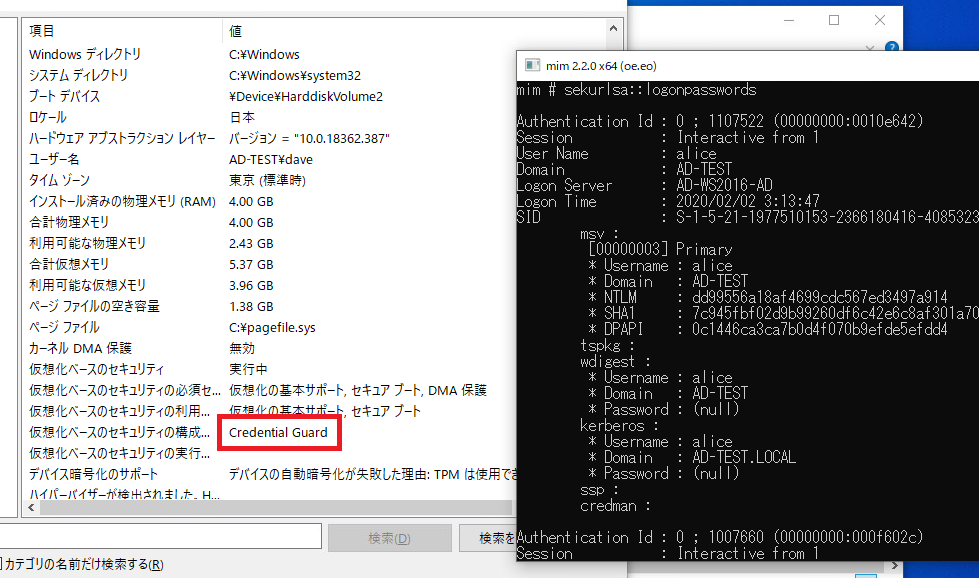Image resolution: width=979 pixels, height=578 pixels.
Task: Select the タイム ゾーン row
Action: coord(272,180)
